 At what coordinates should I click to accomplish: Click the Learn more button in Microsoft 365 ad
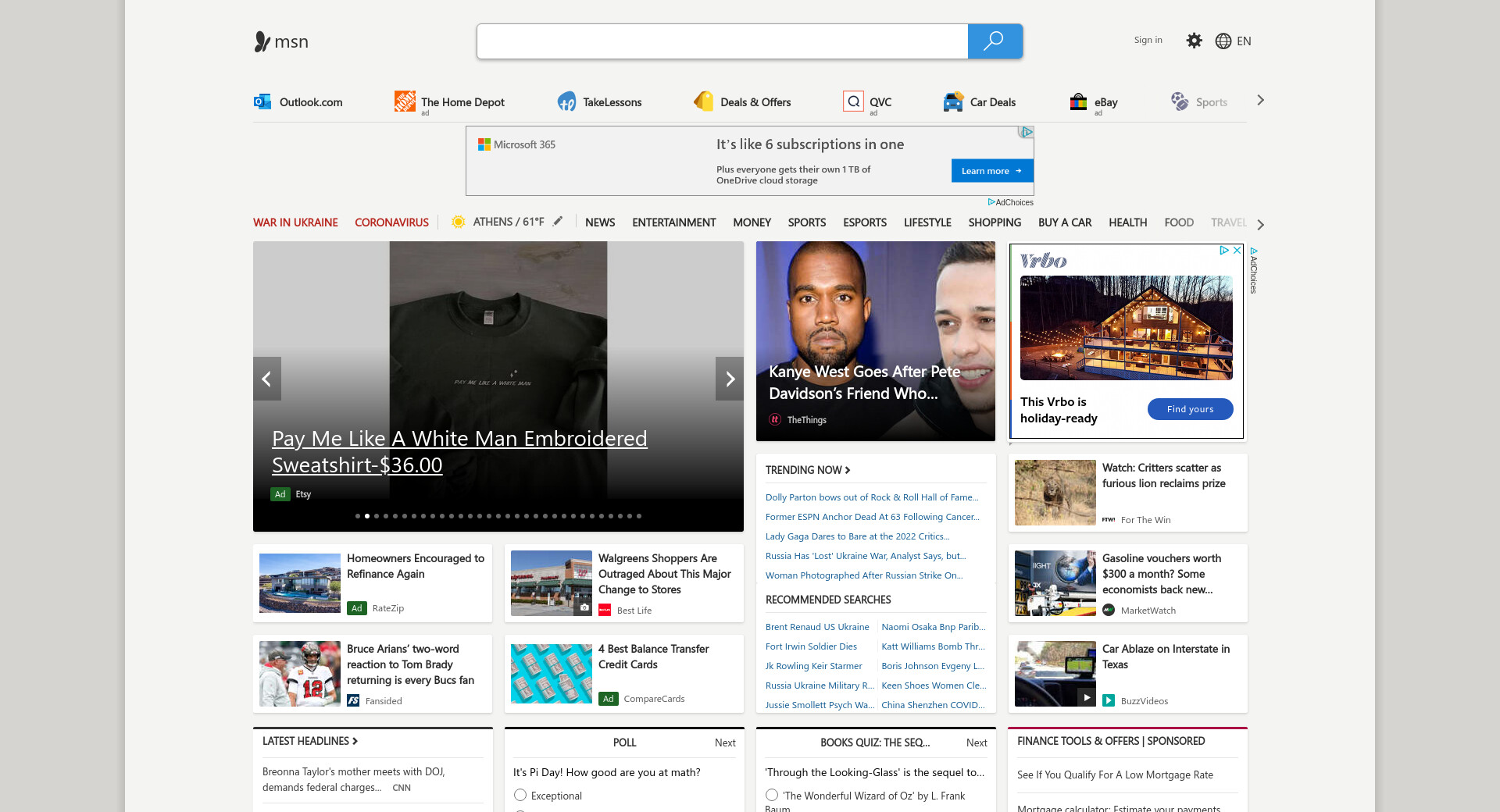991,171
